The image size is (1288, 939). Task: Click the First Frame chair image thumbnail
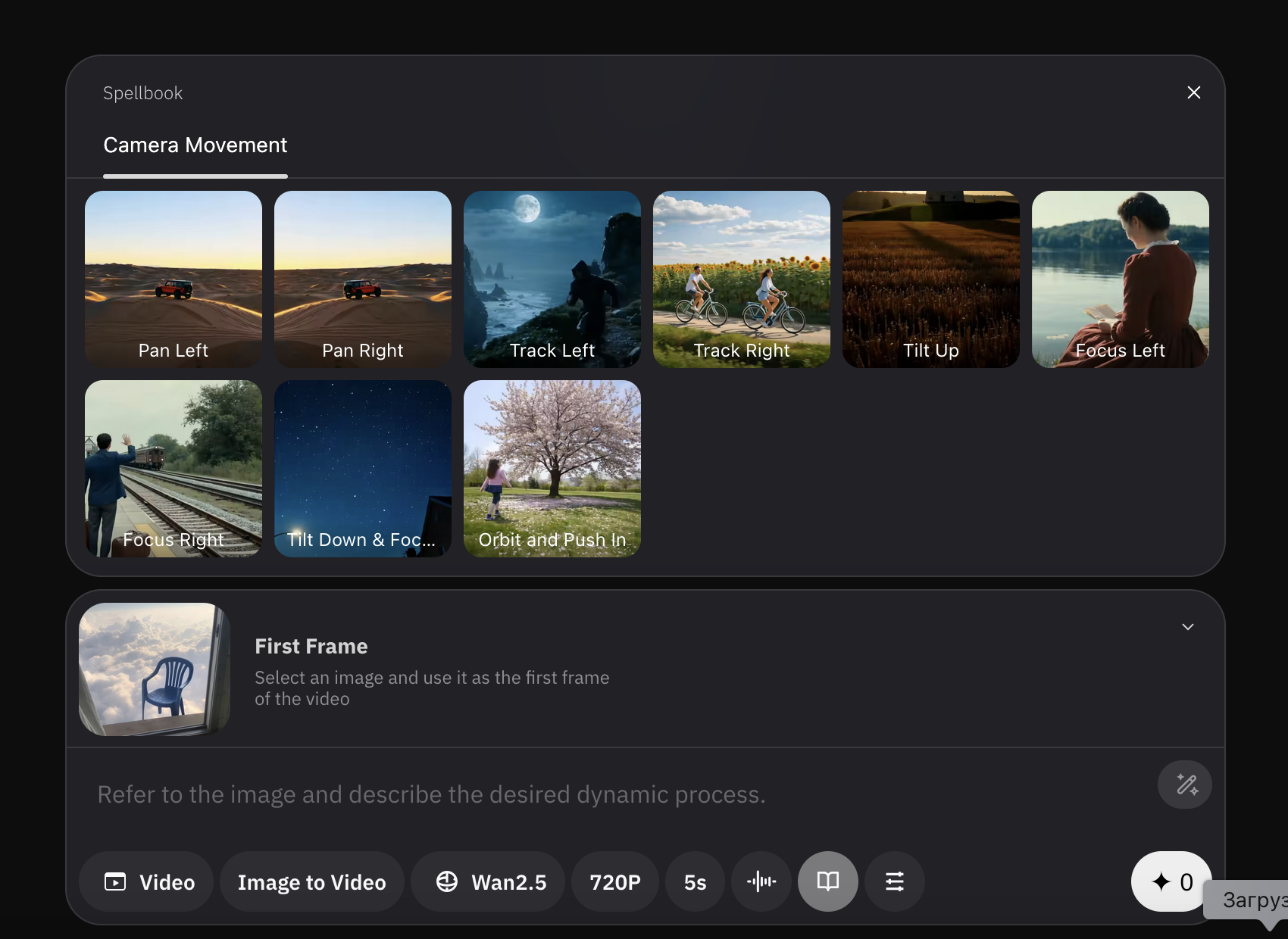coord(154,669)
